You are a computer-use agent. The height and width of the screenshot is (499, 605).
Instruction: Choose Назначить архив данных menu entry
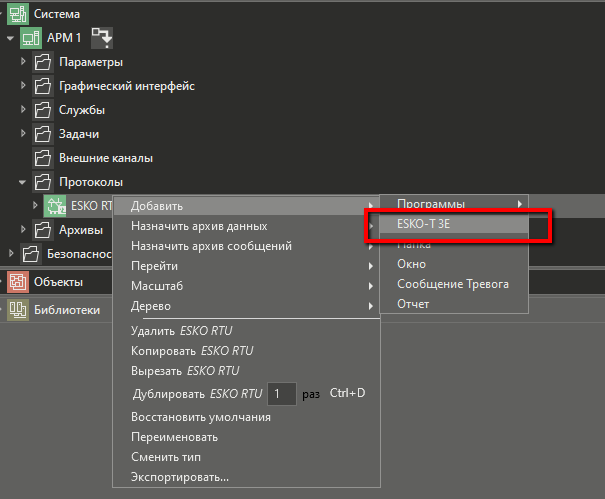[x=199, y=226]
